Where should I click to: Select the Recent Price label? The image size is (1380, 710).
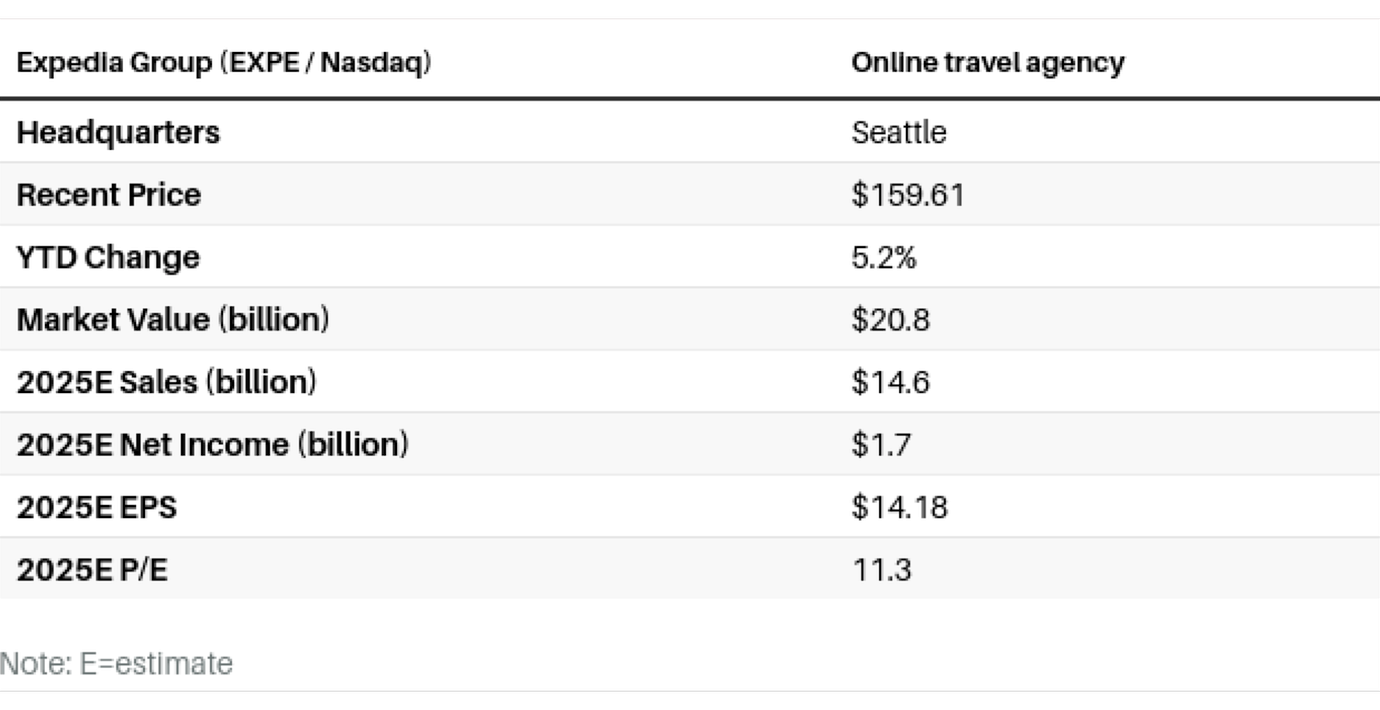point(108,194)
